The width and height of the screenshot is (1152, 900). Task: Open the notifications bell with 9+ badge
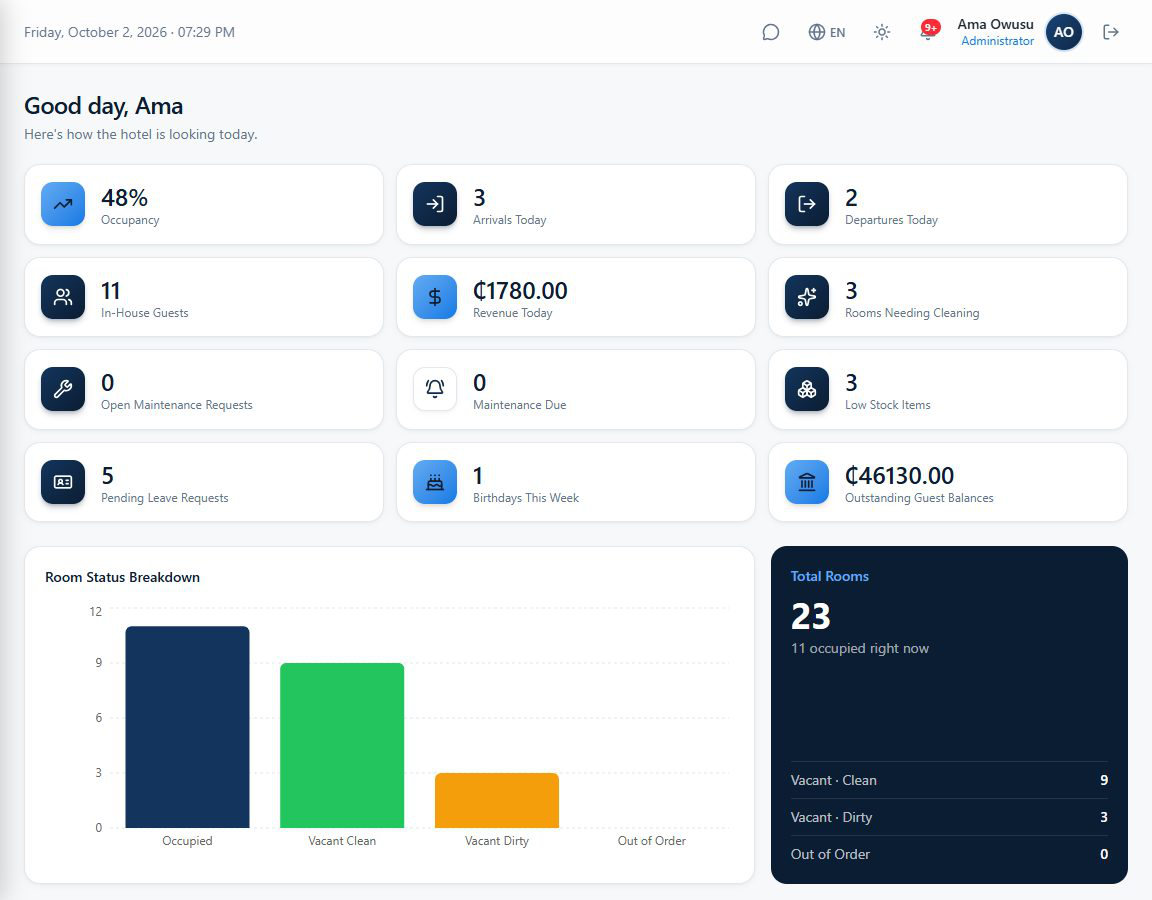[929, 31]
